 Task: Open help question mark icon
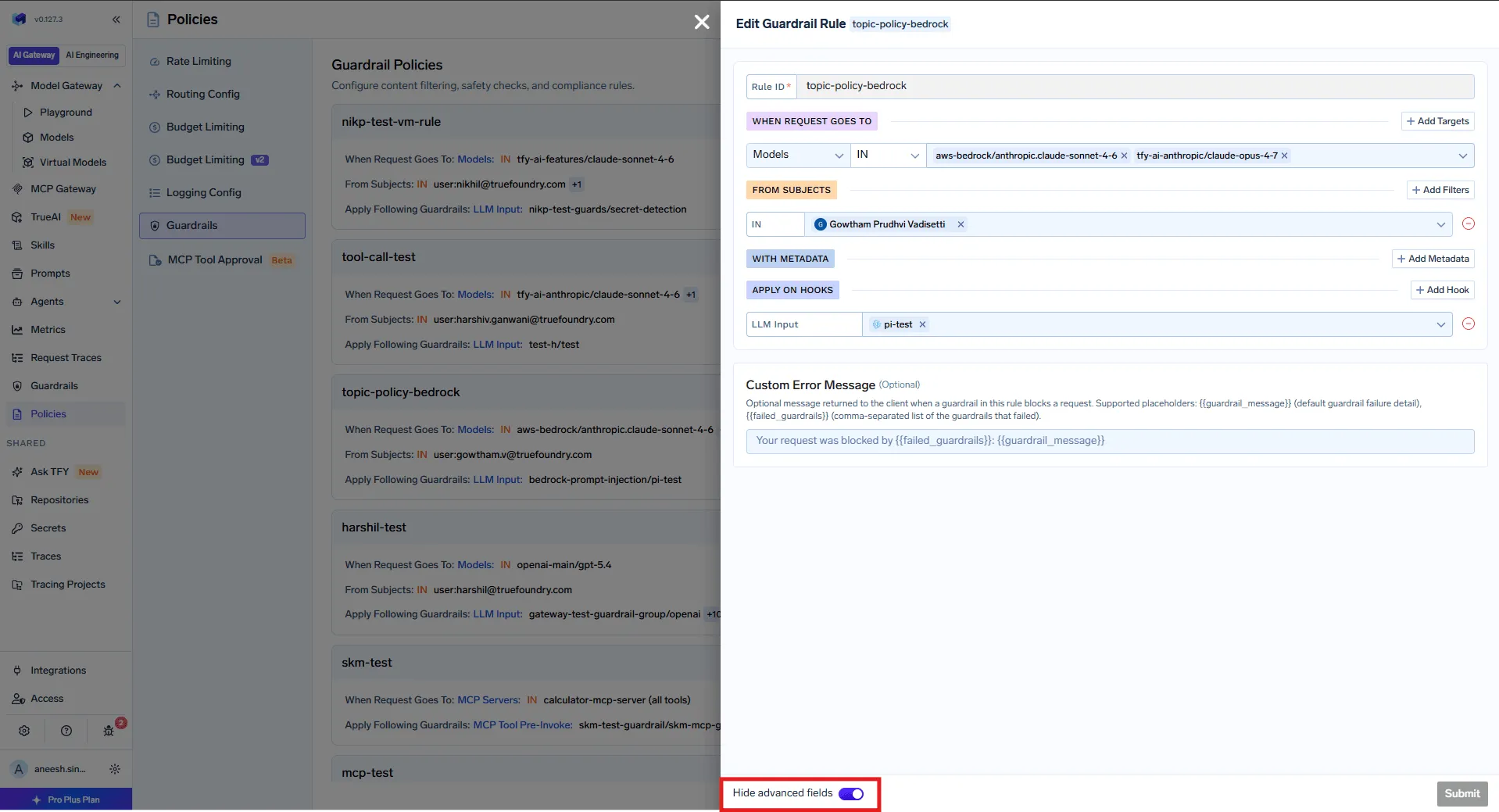tap(66, 731)
